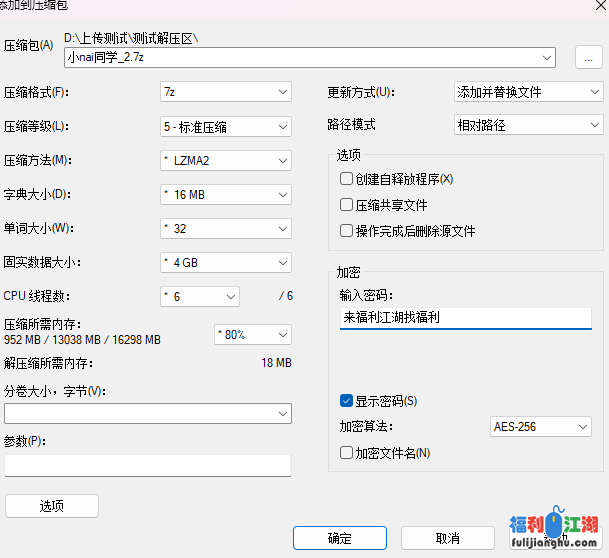Expand the CPU 线程数 dropdown
Image resolution: width=609 pixels, height=558 pixels.
[230, 296]
